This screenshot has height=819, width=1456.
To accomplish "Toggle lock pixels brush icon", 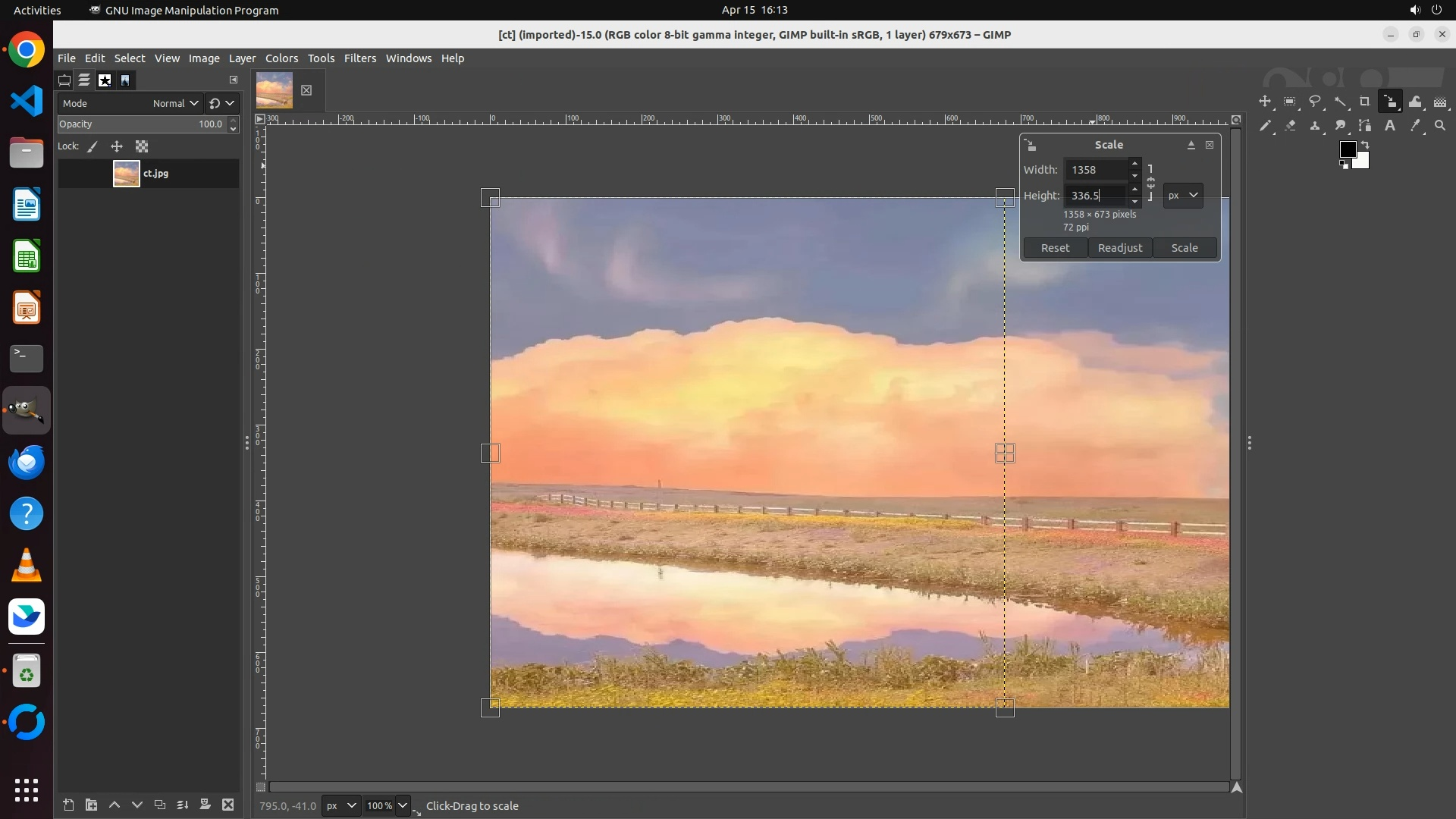I will point(93,146).
